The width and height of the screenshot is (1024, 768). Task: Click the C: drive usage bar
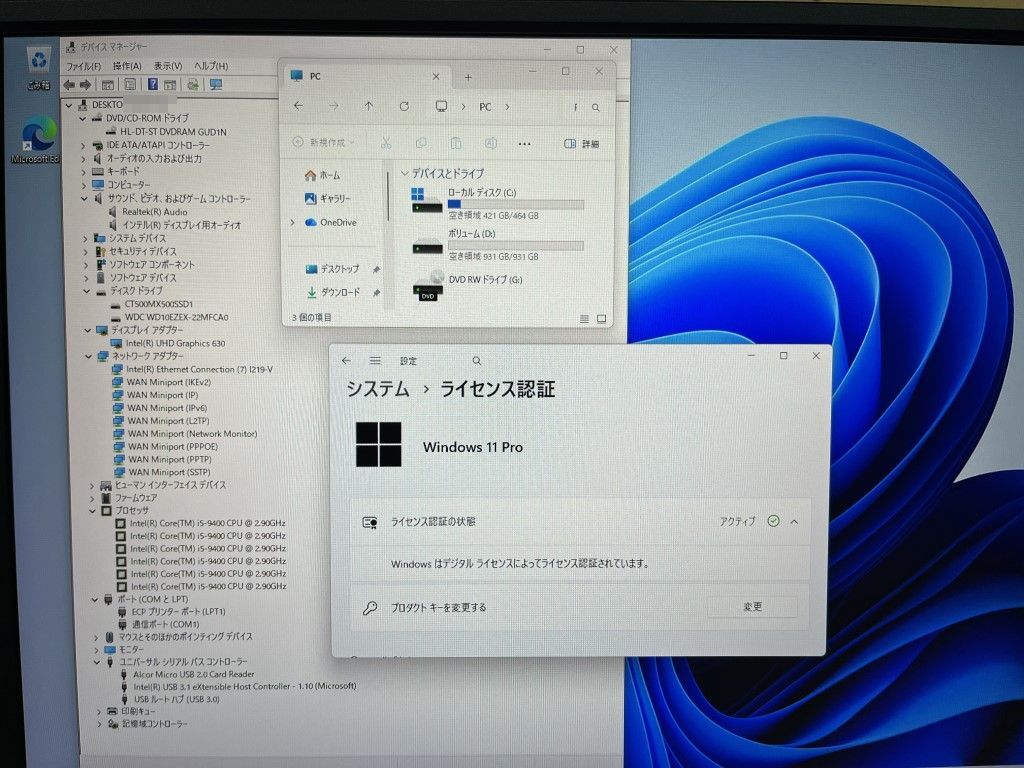517,203
